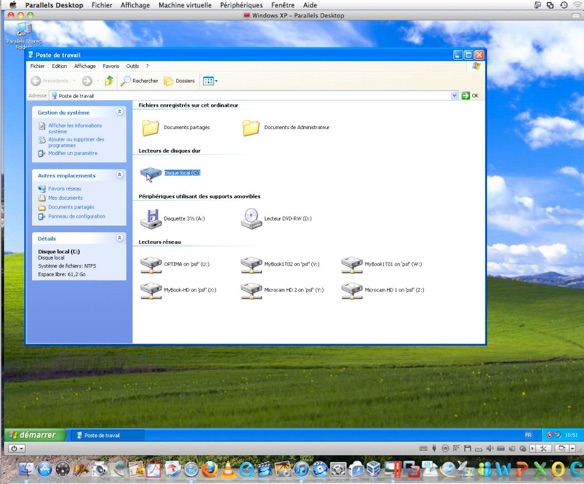Open the ? help menu
584x484 pixels.
147,66
